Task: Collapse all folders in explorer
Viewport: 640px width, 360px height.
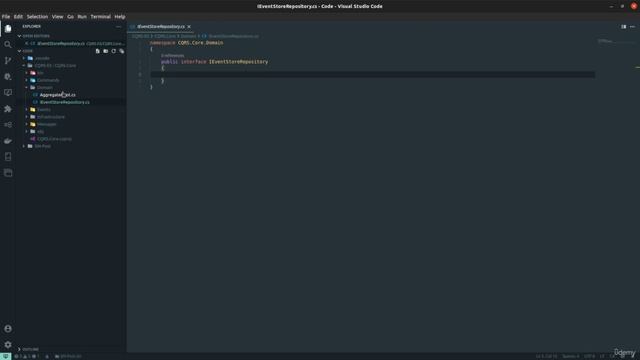Action: click(x=122, y=51)
